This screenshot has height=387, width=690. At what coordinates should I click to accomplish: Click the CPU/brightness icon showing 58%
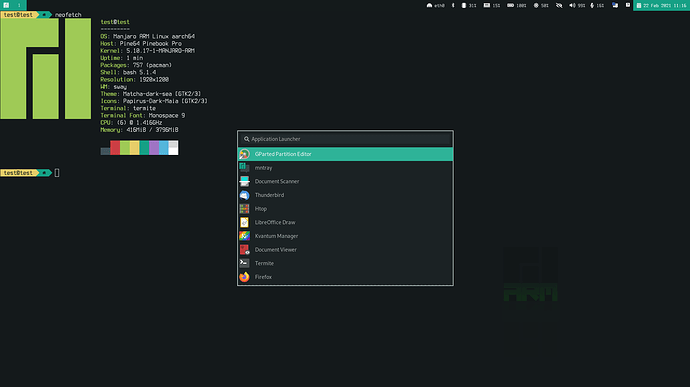click(536, 5)
